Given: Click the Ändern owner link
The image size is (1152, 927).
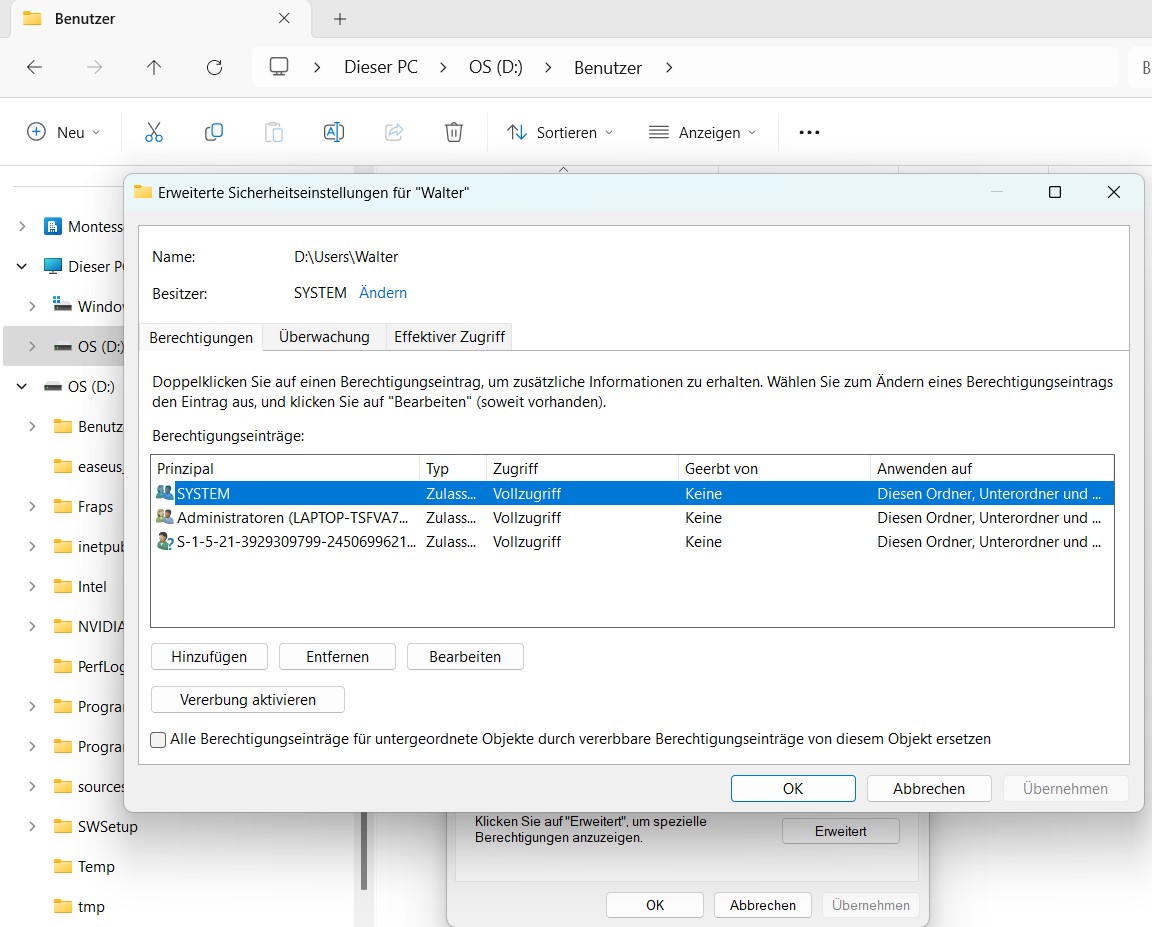Looking at the screenshot, I should tap(383, 292).
